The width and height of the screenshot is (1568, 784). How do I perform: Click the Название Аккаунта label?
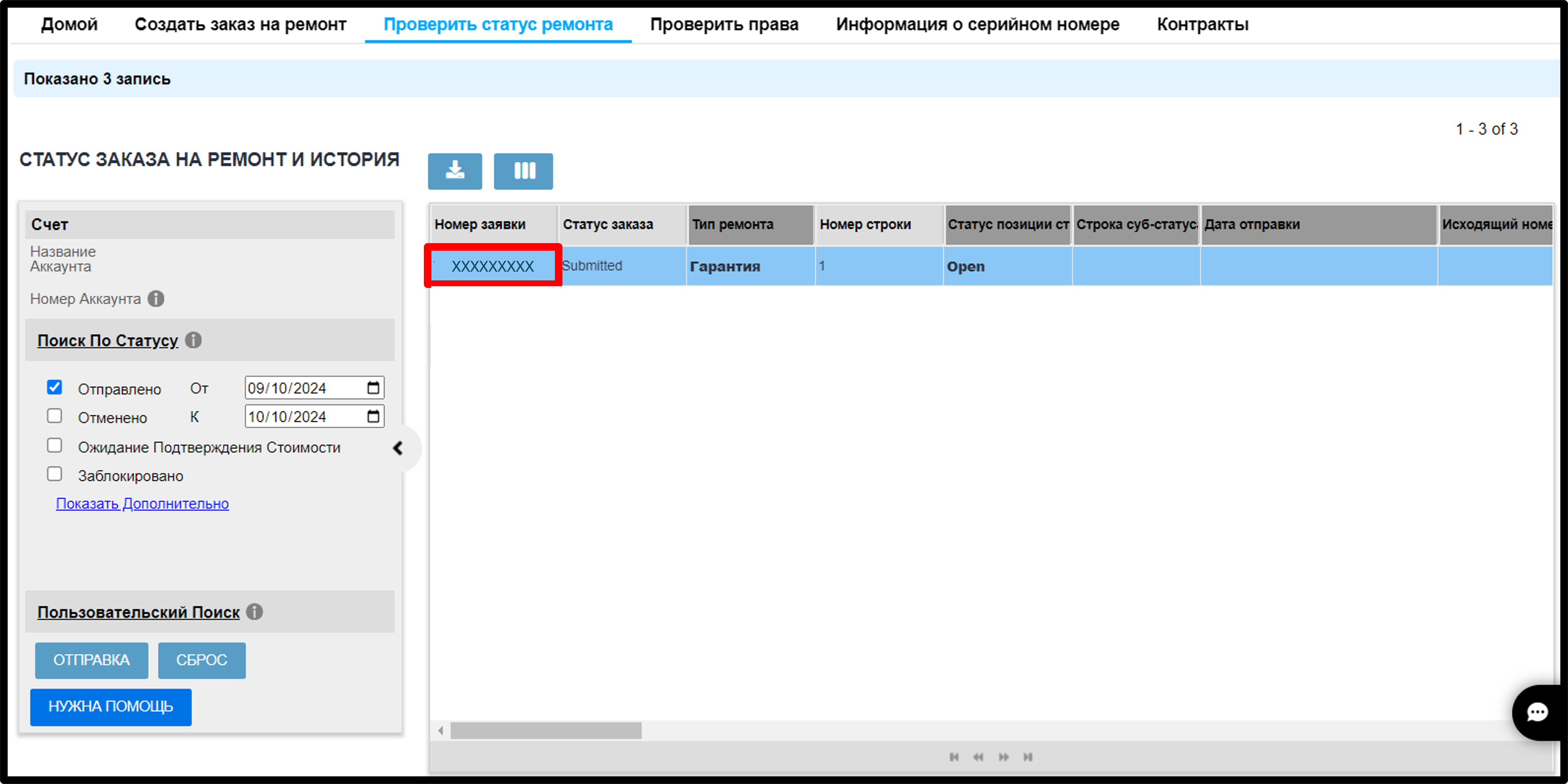coord(63,259)
